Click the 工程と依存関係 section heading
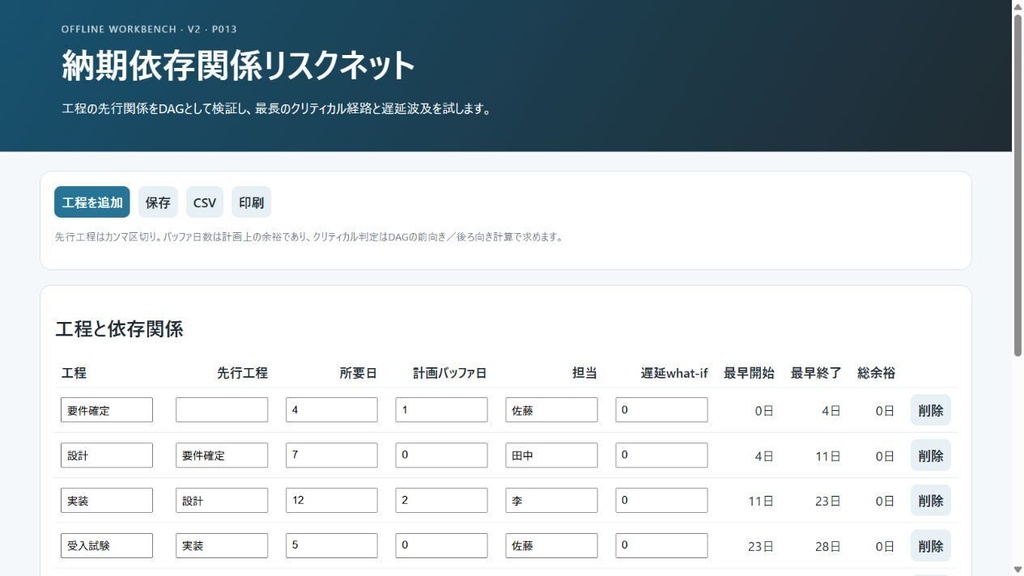The height and width of the screenshot is (576, 1024). [x=119, y=328]
